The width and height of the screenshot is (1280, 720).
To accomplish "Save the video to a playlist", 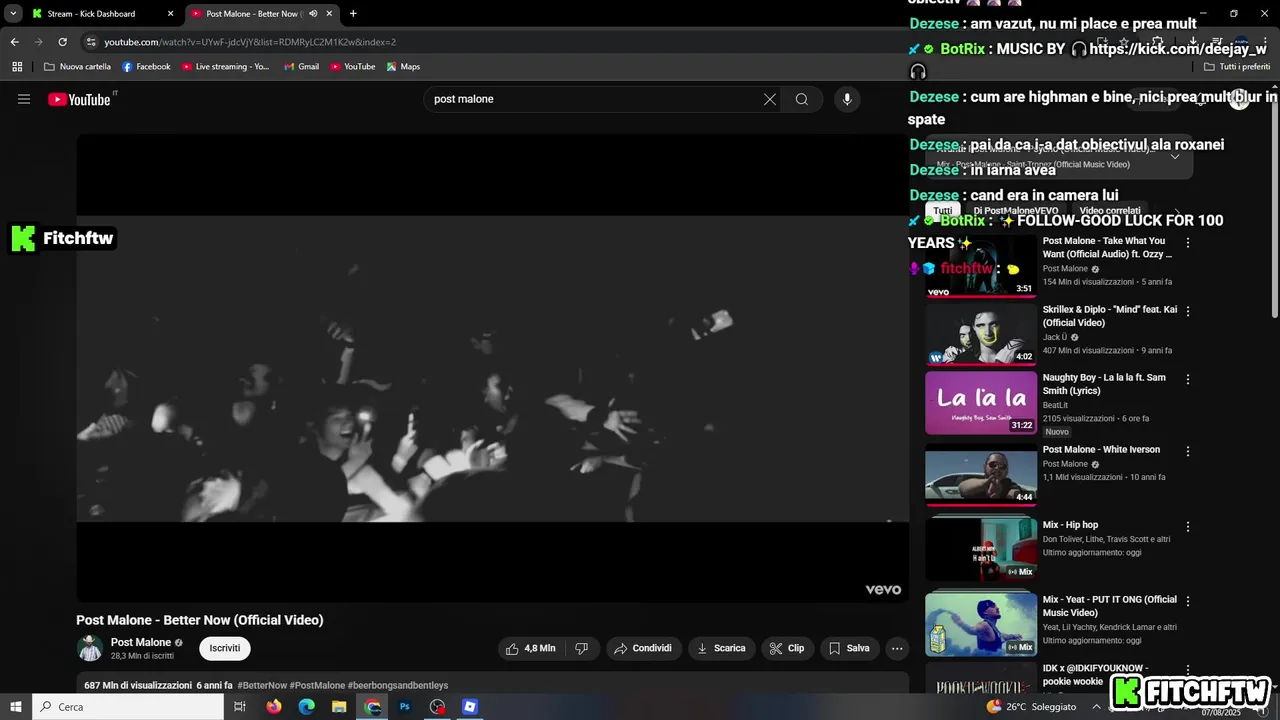I will [x=849, y=648].
